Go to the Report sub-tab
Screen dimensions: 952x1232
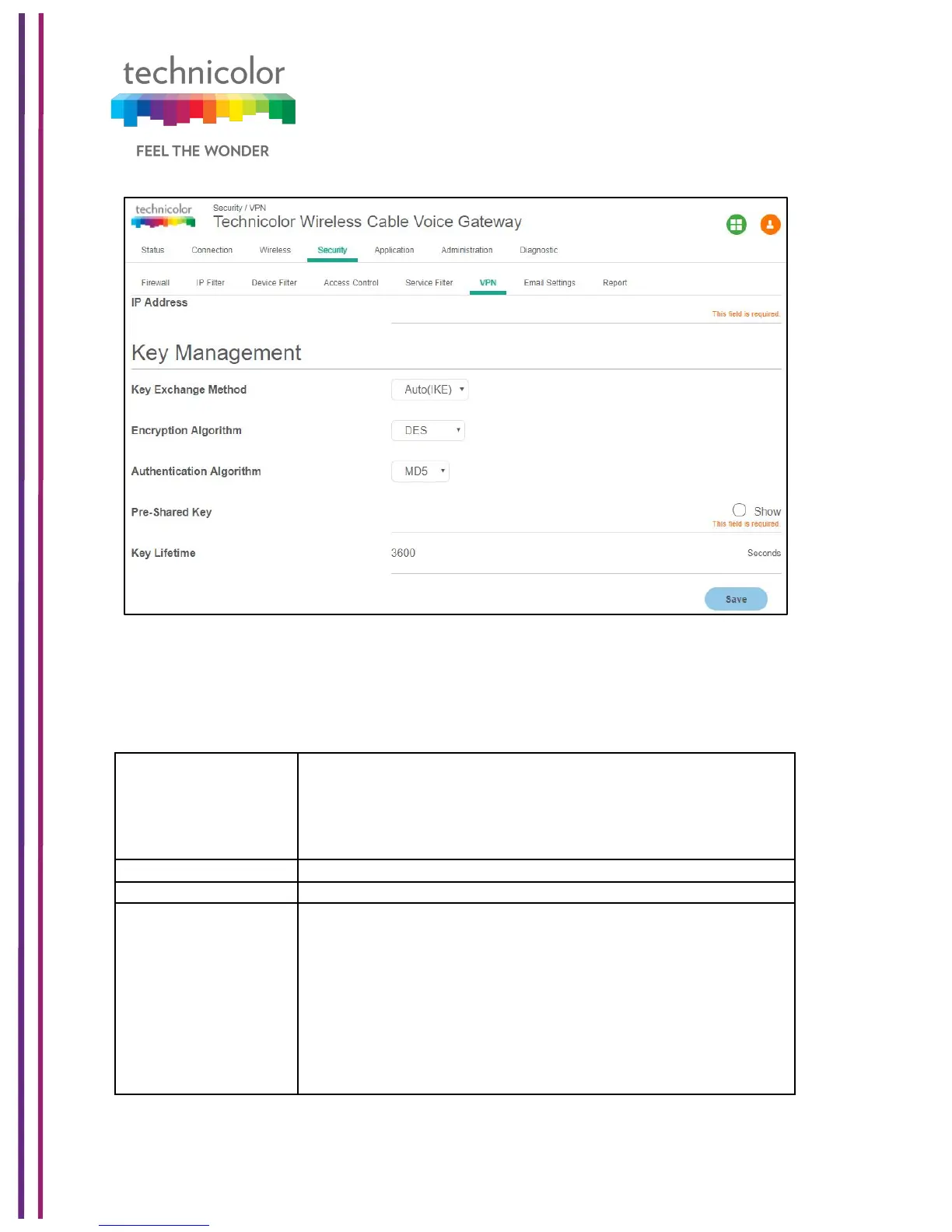click(614, 283)
